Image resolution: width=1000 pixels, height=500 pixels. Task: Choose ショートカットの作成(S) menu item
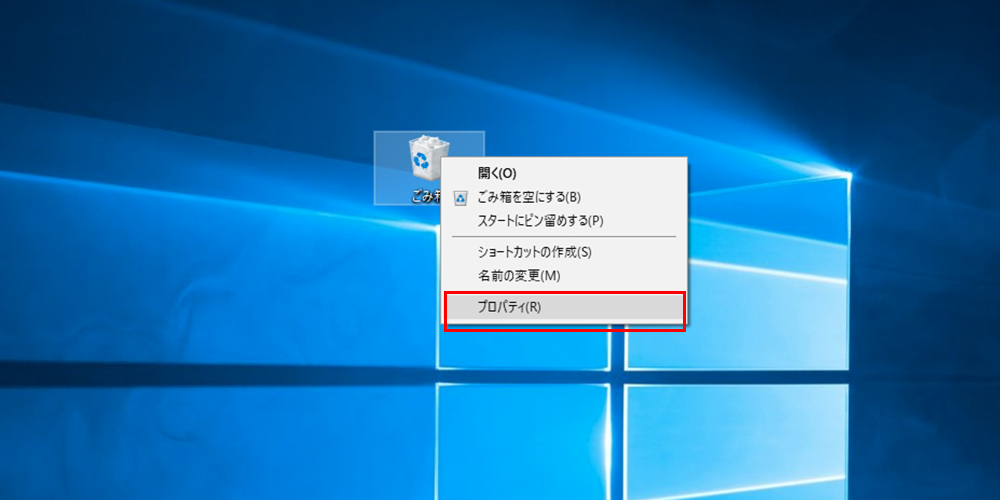(564, 252)
